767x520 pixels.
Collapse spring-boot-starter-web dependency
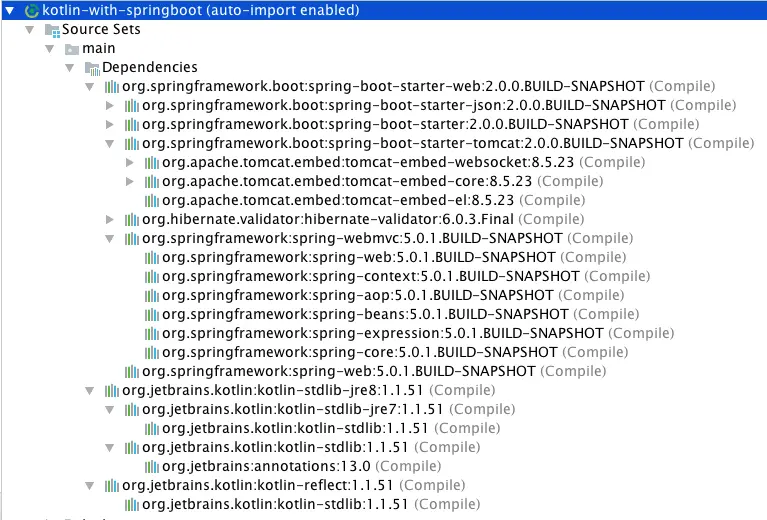coord(90,87)
